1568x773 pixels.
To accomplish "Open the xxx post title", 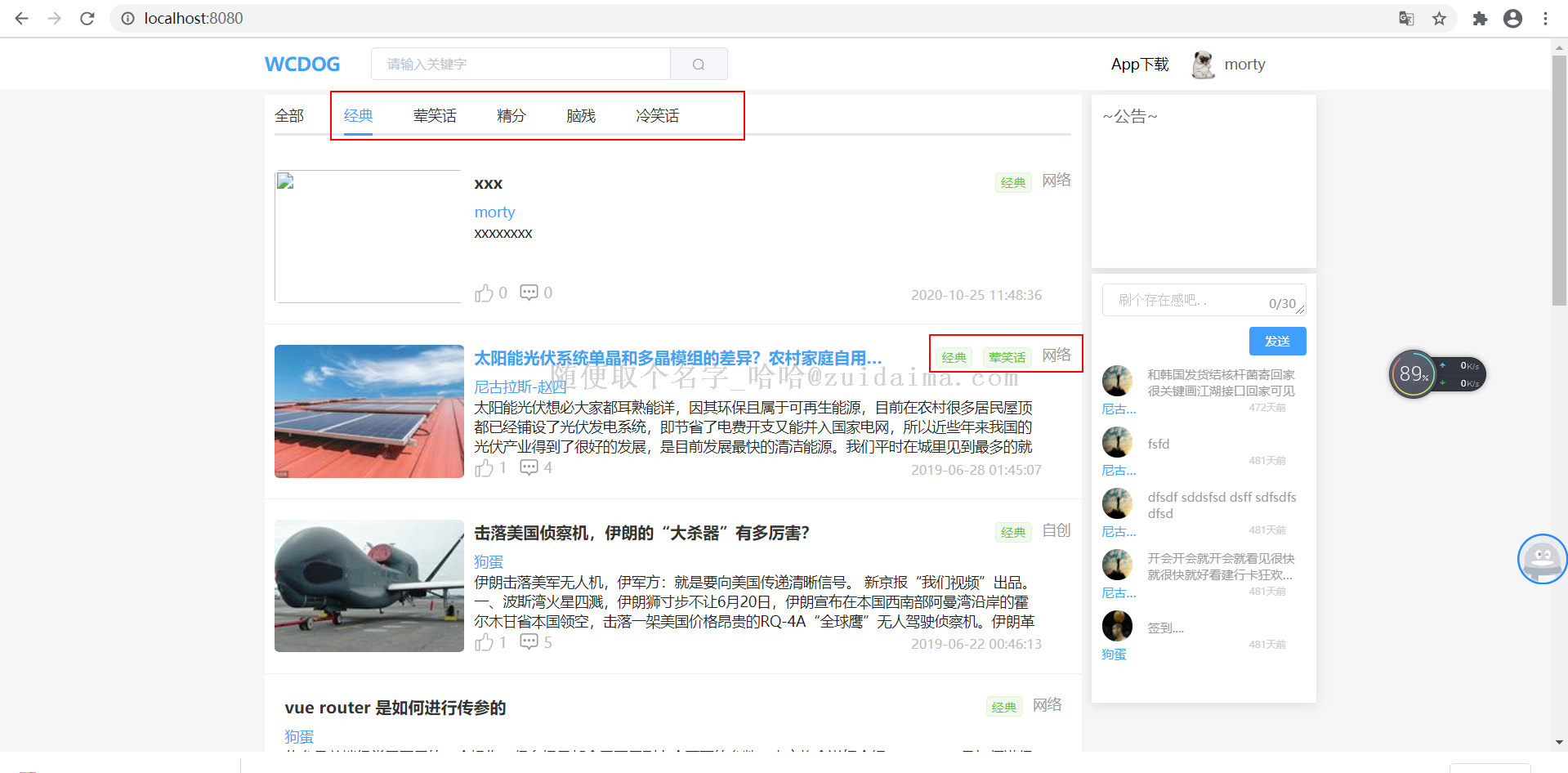I will pos(489,184).
